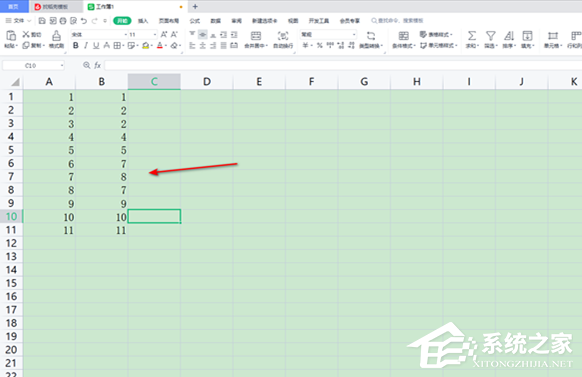Apply currency yen format
The image size is (582, 377).
305,45
